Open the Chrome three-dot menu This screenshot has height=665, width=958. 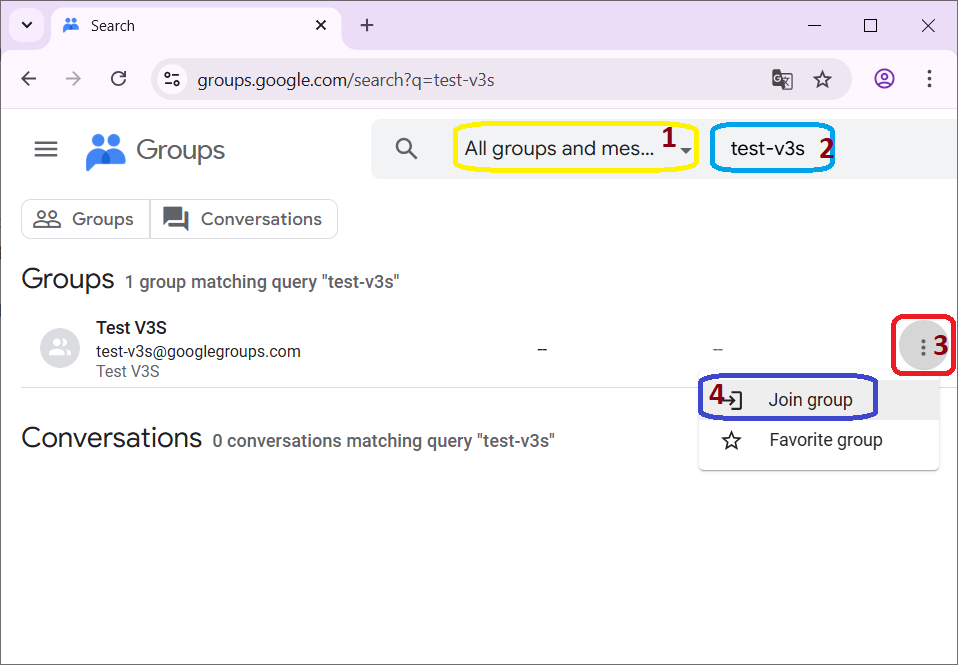[x=929, y=79]
